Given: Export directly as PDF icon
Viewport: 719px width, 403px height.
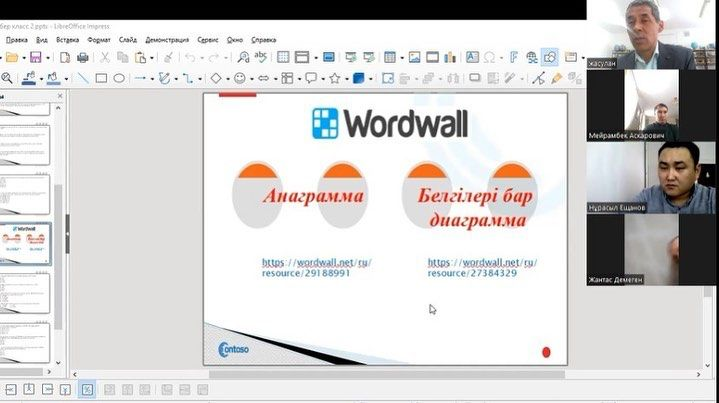Looking at the screenshot, I should (x=65, y=57).
